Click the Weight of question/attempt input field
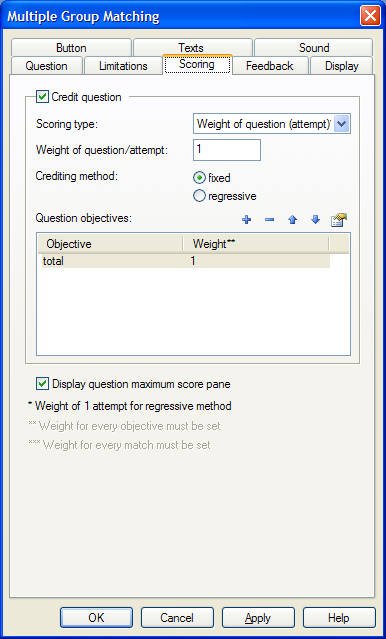Screen dimensions: 386x639 pyautogui.click(x=227, y=150)
